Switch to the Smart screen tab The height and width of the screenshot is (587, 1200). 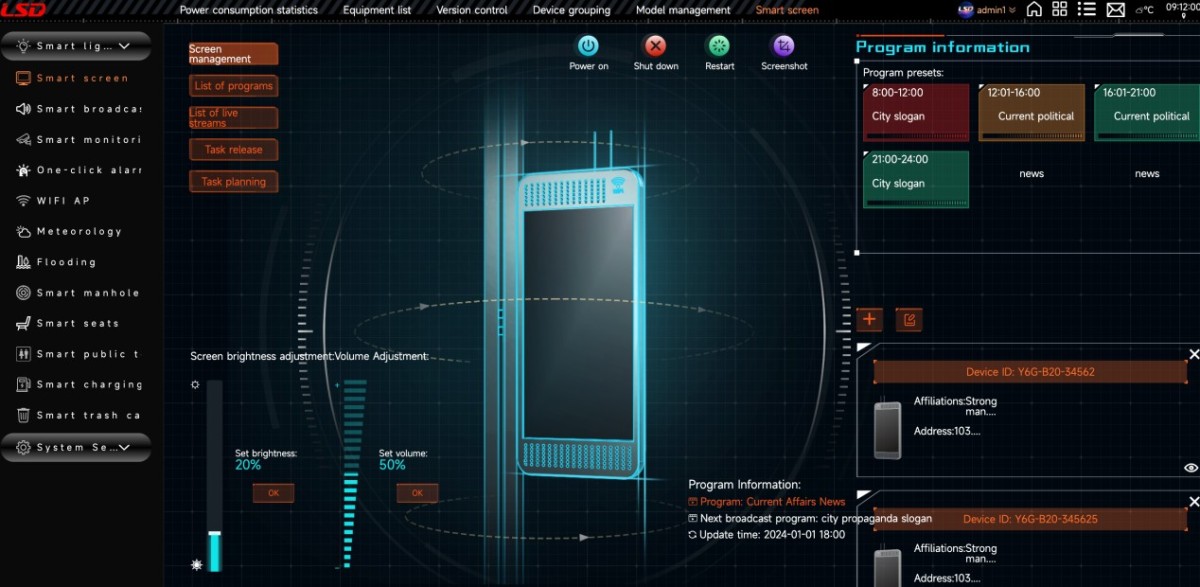coord(789,9)
